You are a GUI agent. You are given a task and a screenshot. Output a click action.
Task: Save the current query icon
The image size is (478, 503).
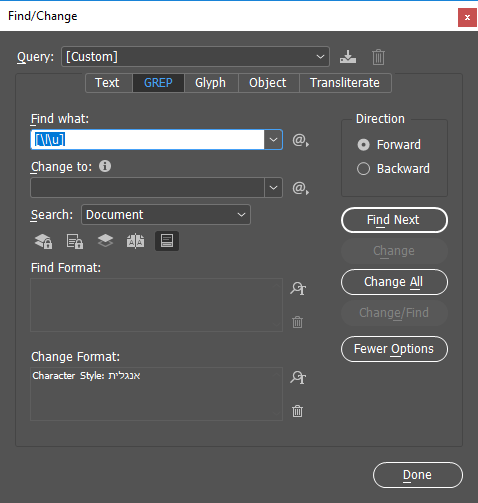348,57
